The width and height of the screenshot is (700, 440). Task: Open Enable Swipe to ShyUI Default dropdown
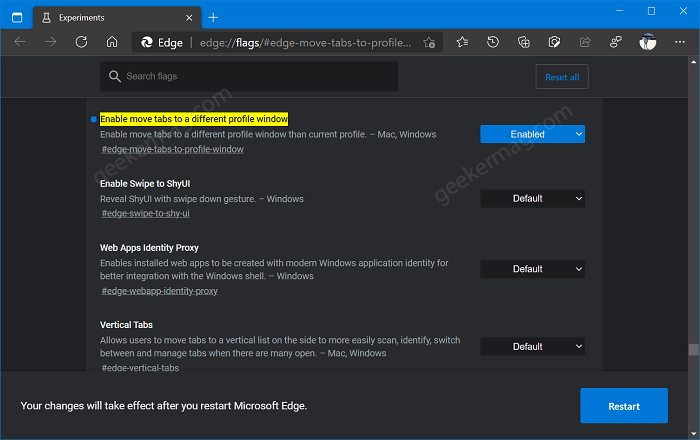tap(532, 199)
